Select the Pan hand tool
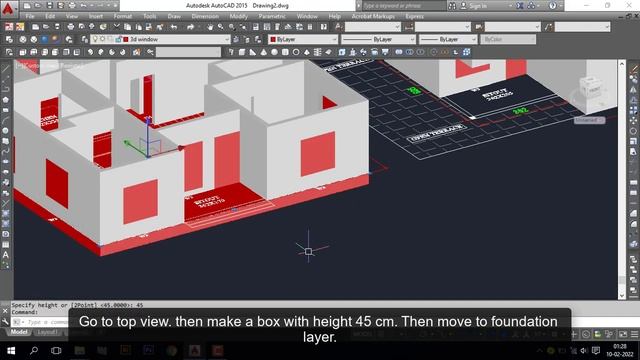This screenshot has width=640, height=360. click(210, 27)
